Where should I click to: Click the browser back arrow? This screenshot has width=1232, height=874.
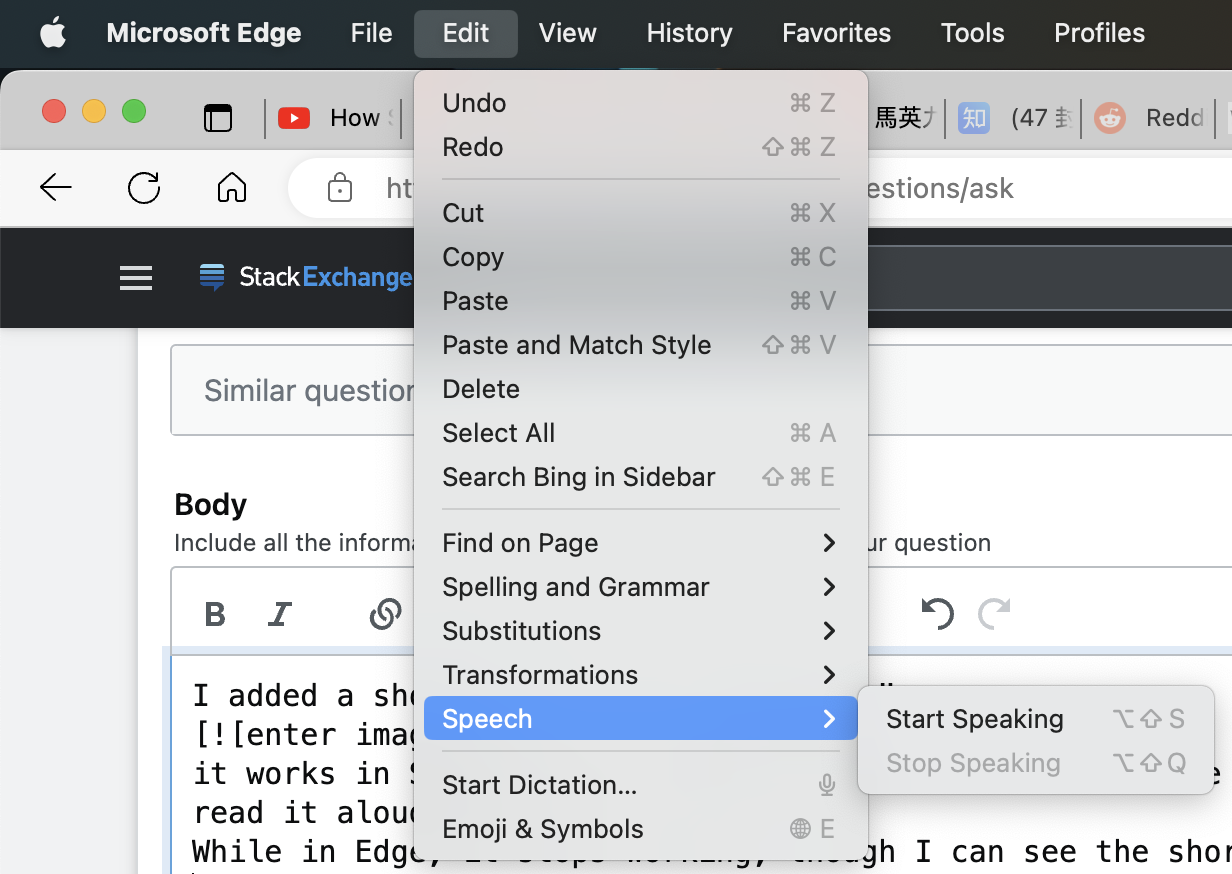(x=56, y=187)
